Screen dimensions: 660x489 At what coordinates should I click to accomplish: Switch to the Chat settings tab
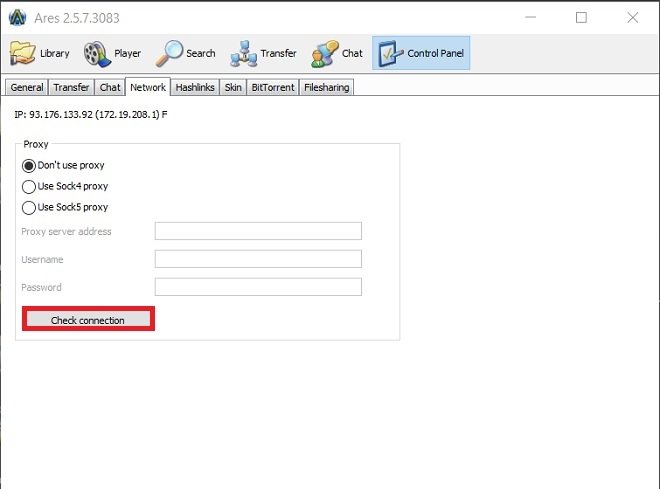110,88
